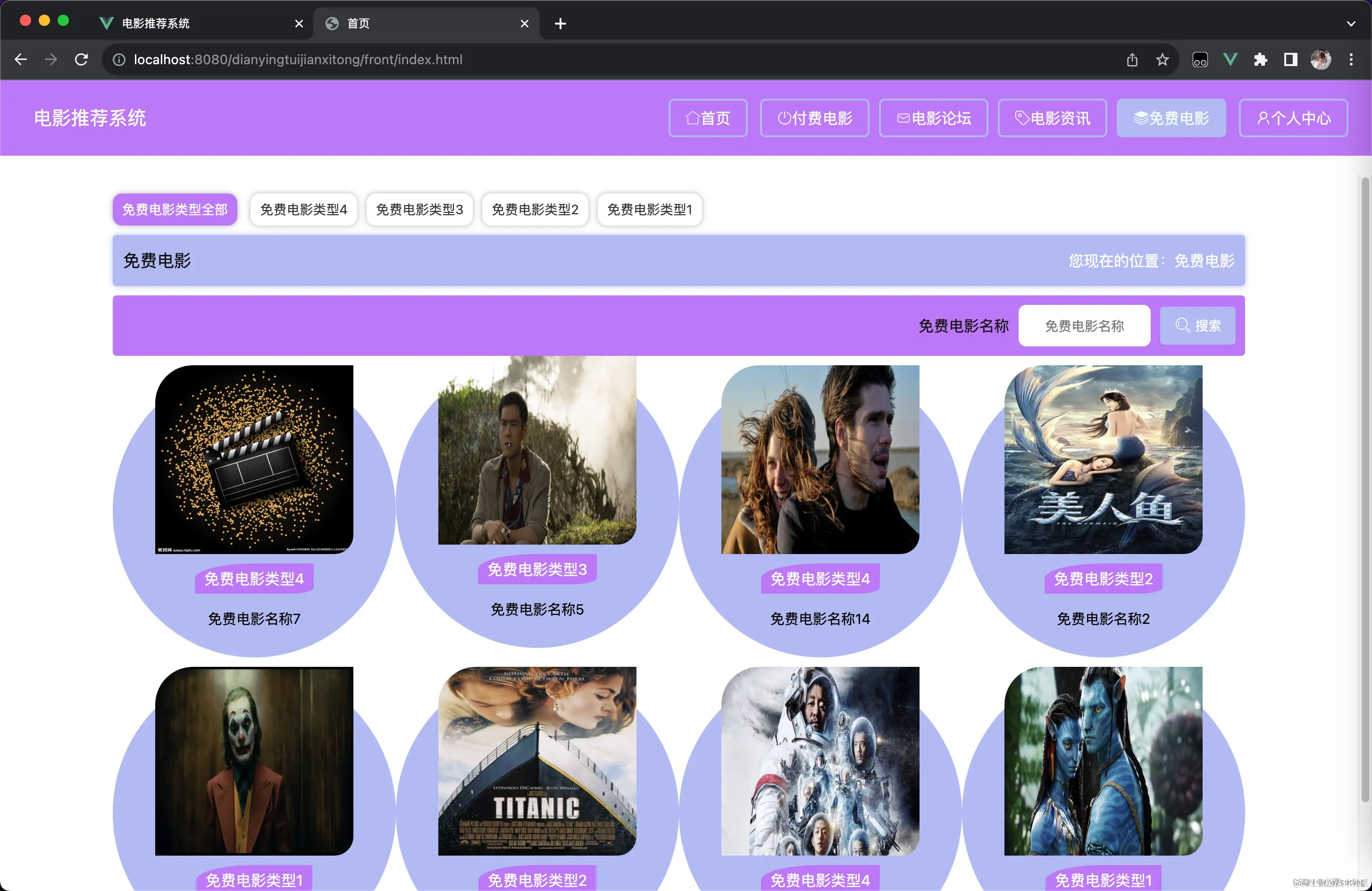Bookmark the page via the star icon
The image size is (1372, 891).
click(1162, 59)
